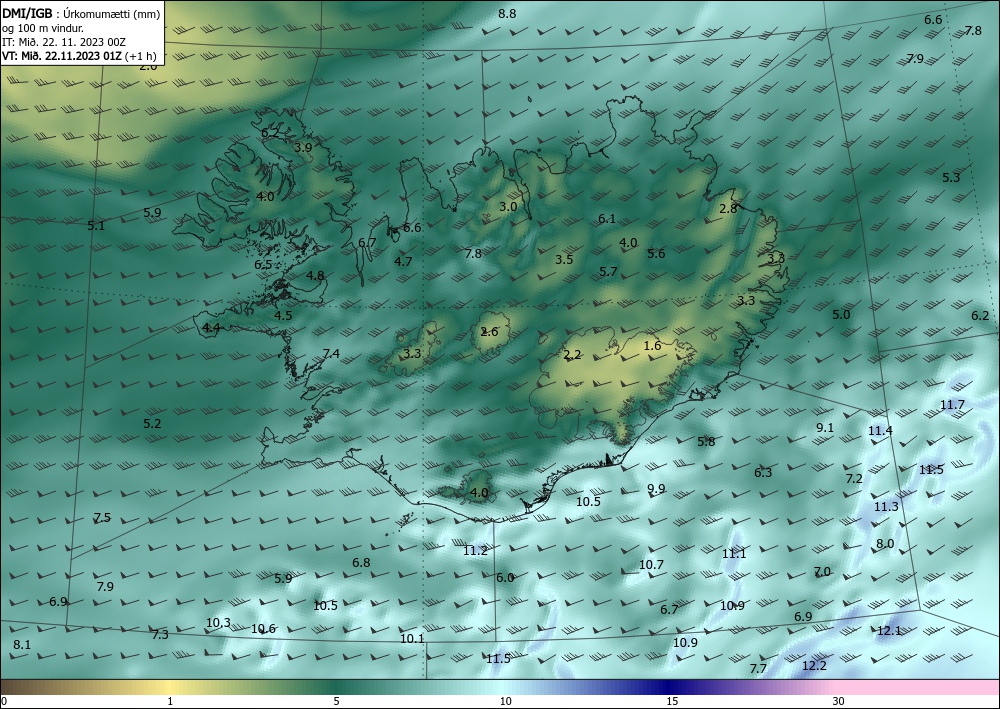Click the map value "5.7"
Screen dimensions: 1000x709
608,272
